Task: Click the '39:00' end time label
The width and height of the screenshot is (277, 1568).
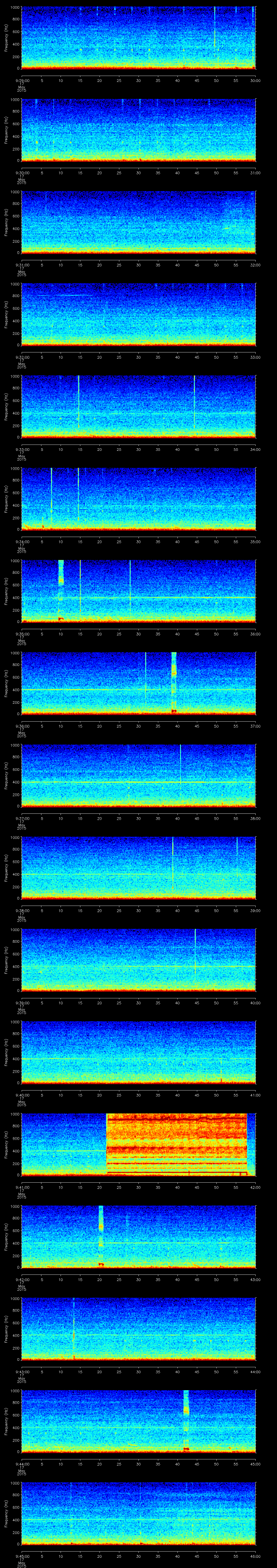Action: [256, 910]
